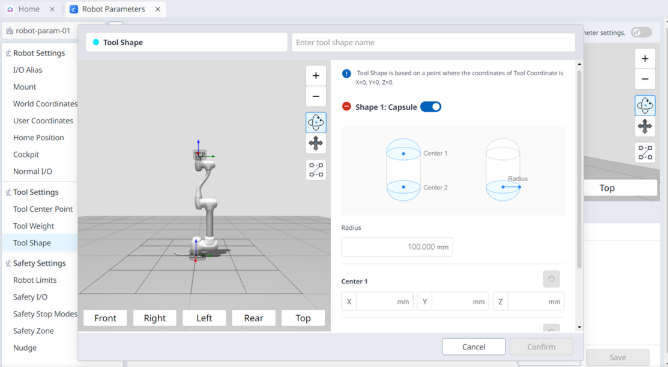This screenshot has height=367, width=668.
Task: Click the fit view icon in dialog viewer
Action: [316, 170]
